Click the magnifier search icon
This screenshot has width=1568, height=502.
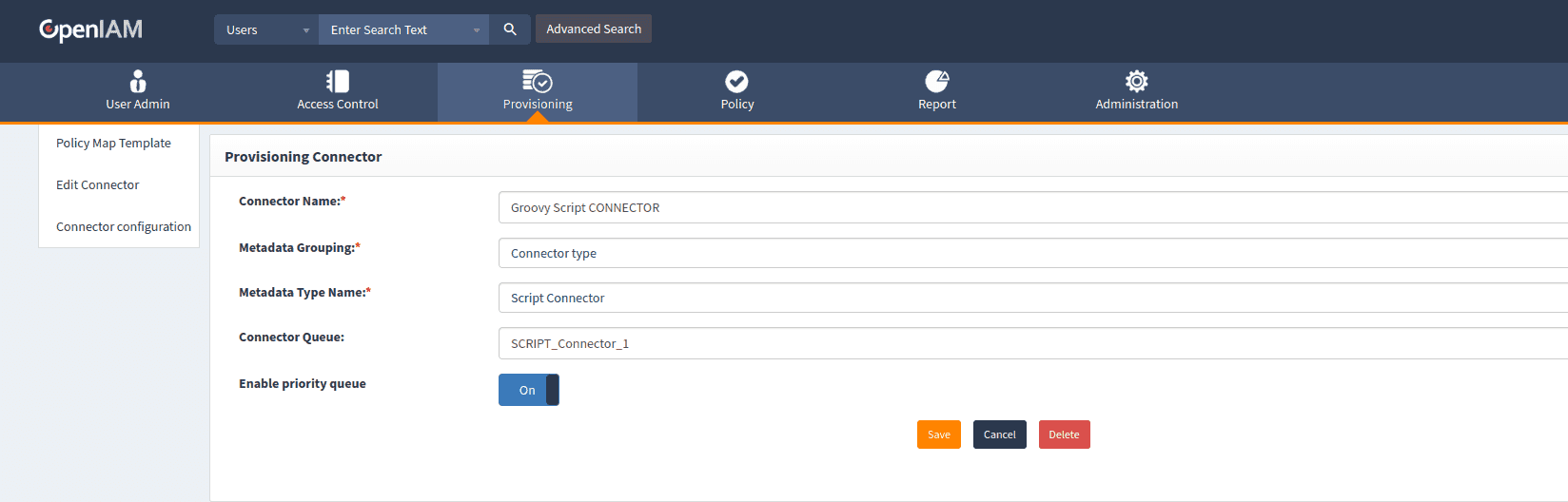coord(510,29)
